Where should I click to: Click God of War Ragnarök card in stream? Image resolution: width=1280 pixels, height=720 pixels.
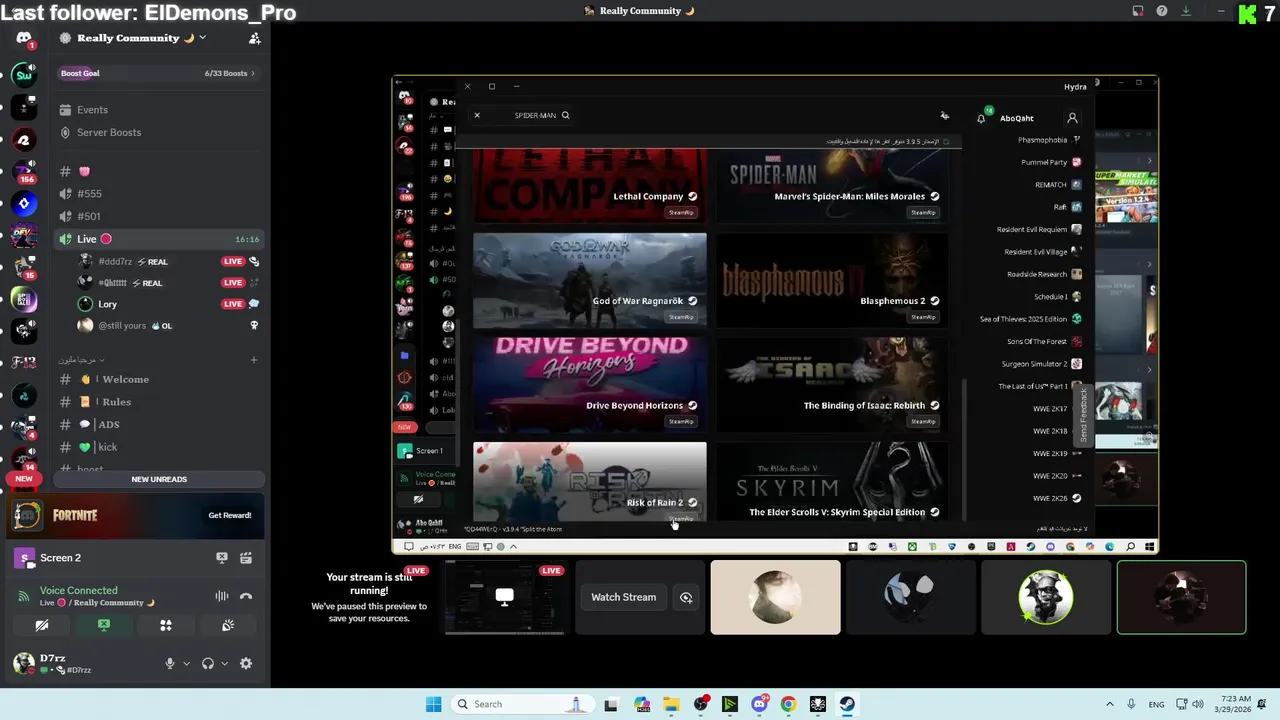click(x=590, y=280)
